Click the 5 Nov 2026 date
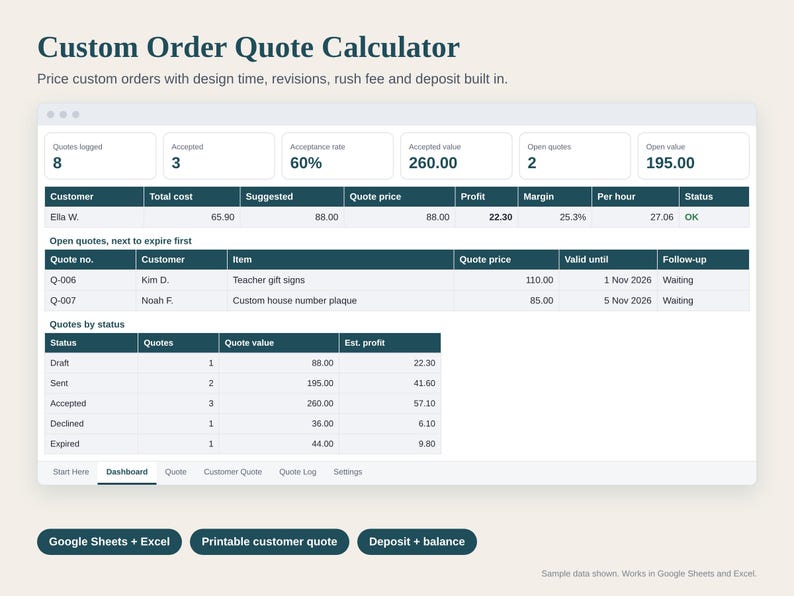The image size is (794, 596). point(608,301)
